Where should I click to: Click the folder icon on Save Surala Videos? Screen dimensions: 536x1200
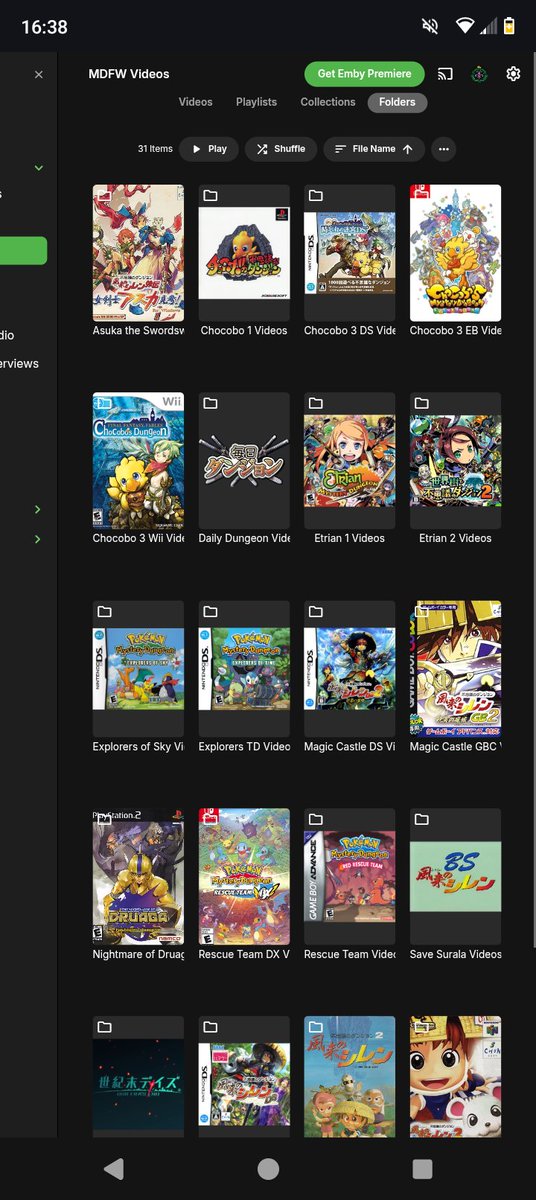pyautogui.click(x=421, y=819)
